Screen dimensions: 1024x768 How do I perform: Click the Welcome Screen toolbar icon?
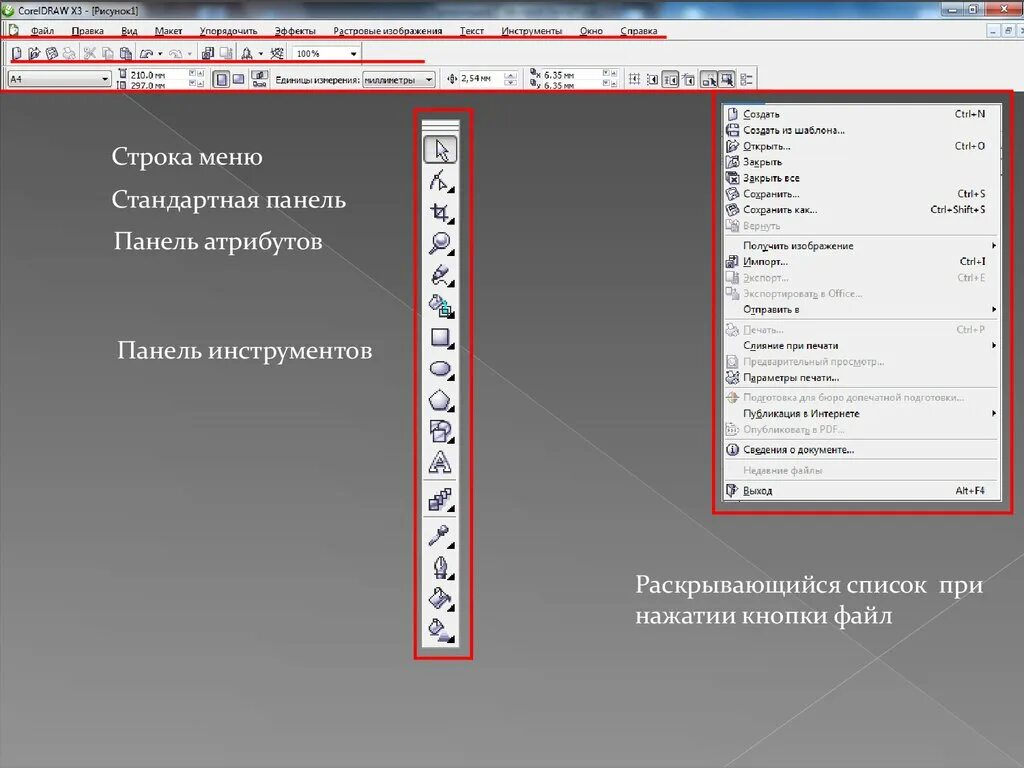(x=278, y=53)
